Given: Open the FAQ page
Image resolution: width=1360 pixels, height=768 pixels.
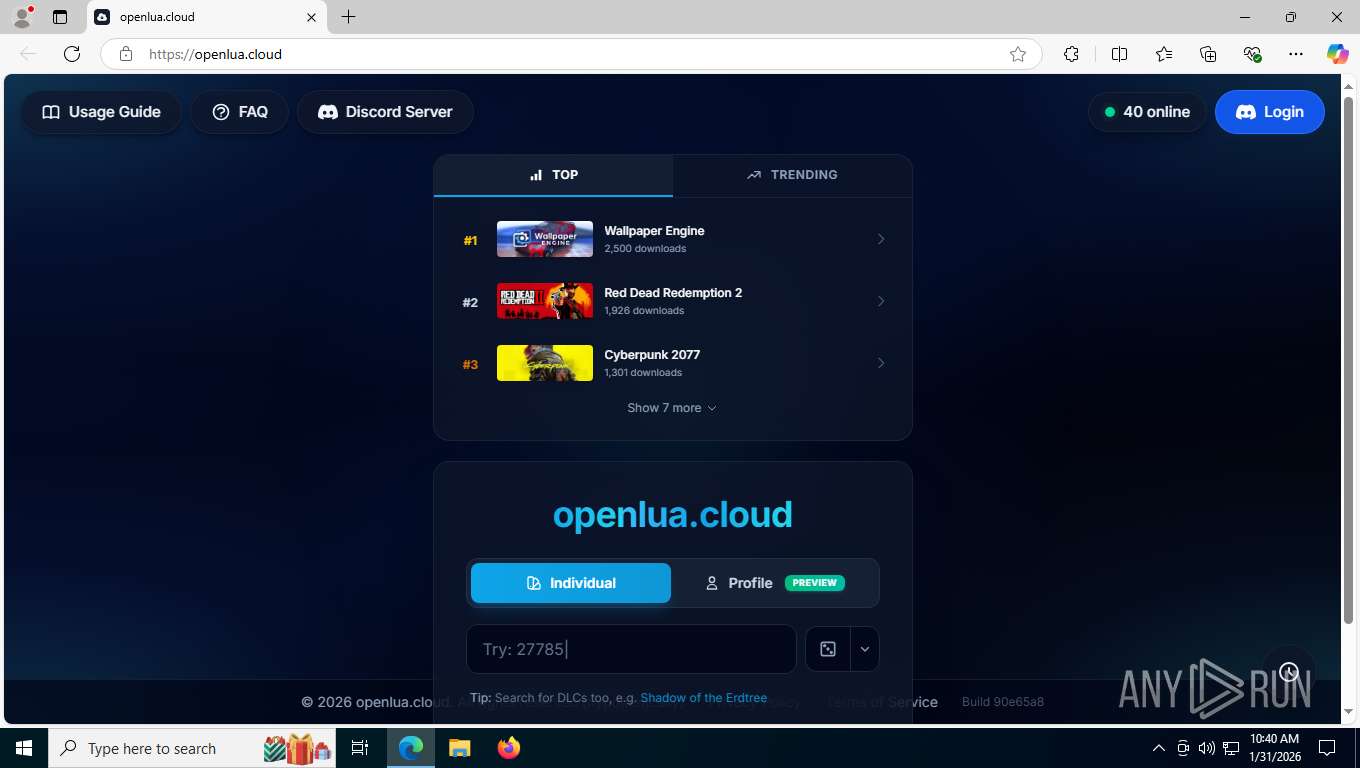Looking at the screenshot, I should coord(240,112).
